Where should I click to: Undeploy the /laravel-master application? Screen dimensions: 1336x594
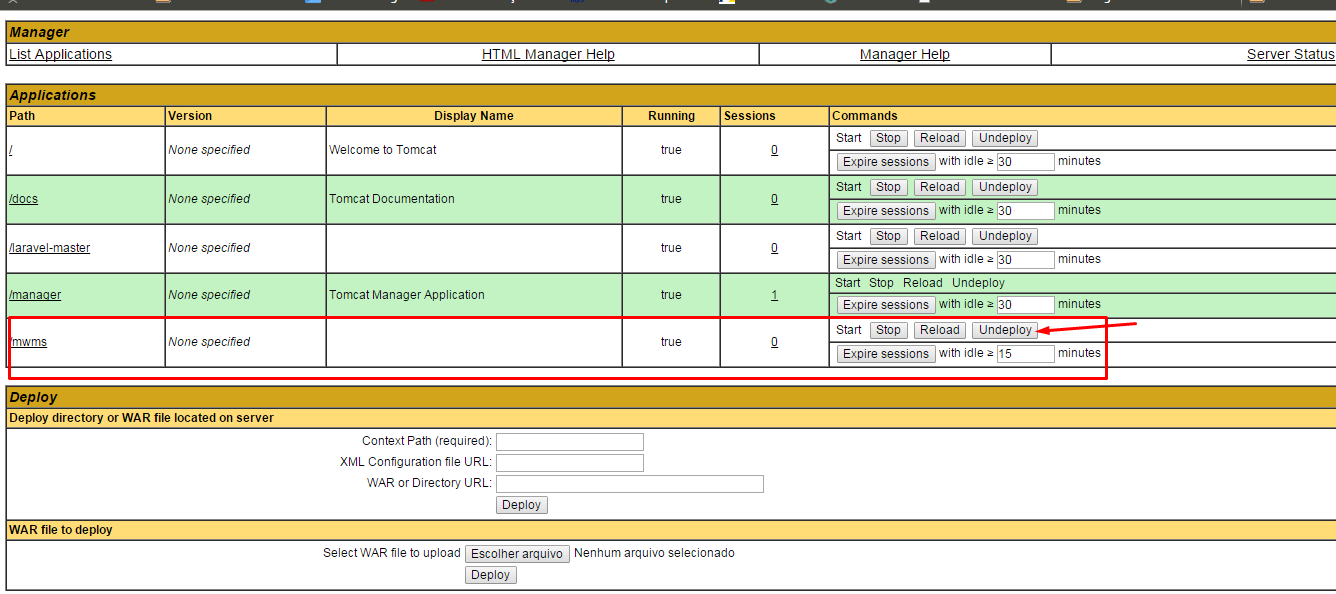[x=1005, y=236]
